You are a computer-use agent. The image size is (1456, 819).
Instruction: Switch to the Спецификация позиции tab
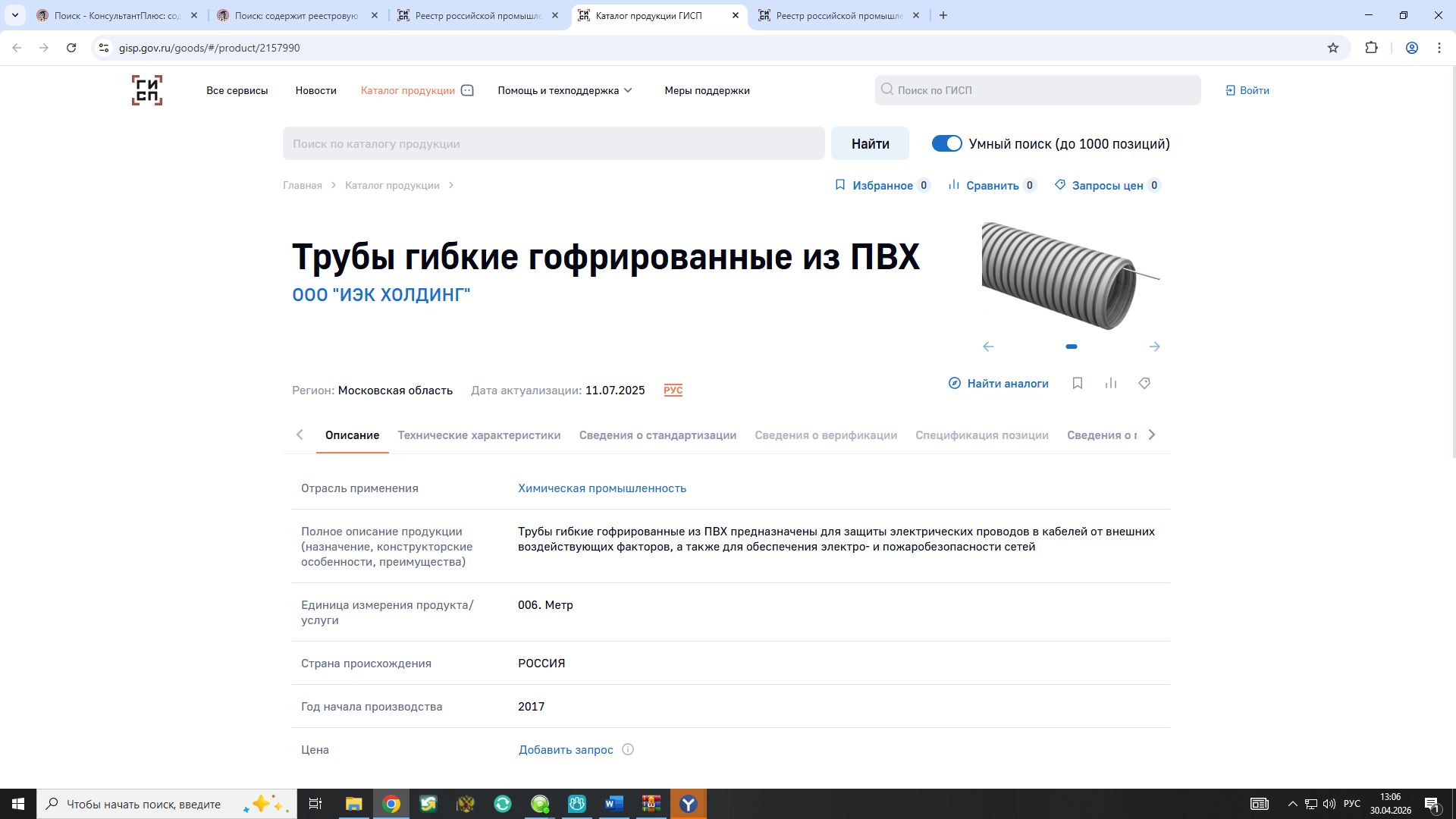click(x=982, y=435)
